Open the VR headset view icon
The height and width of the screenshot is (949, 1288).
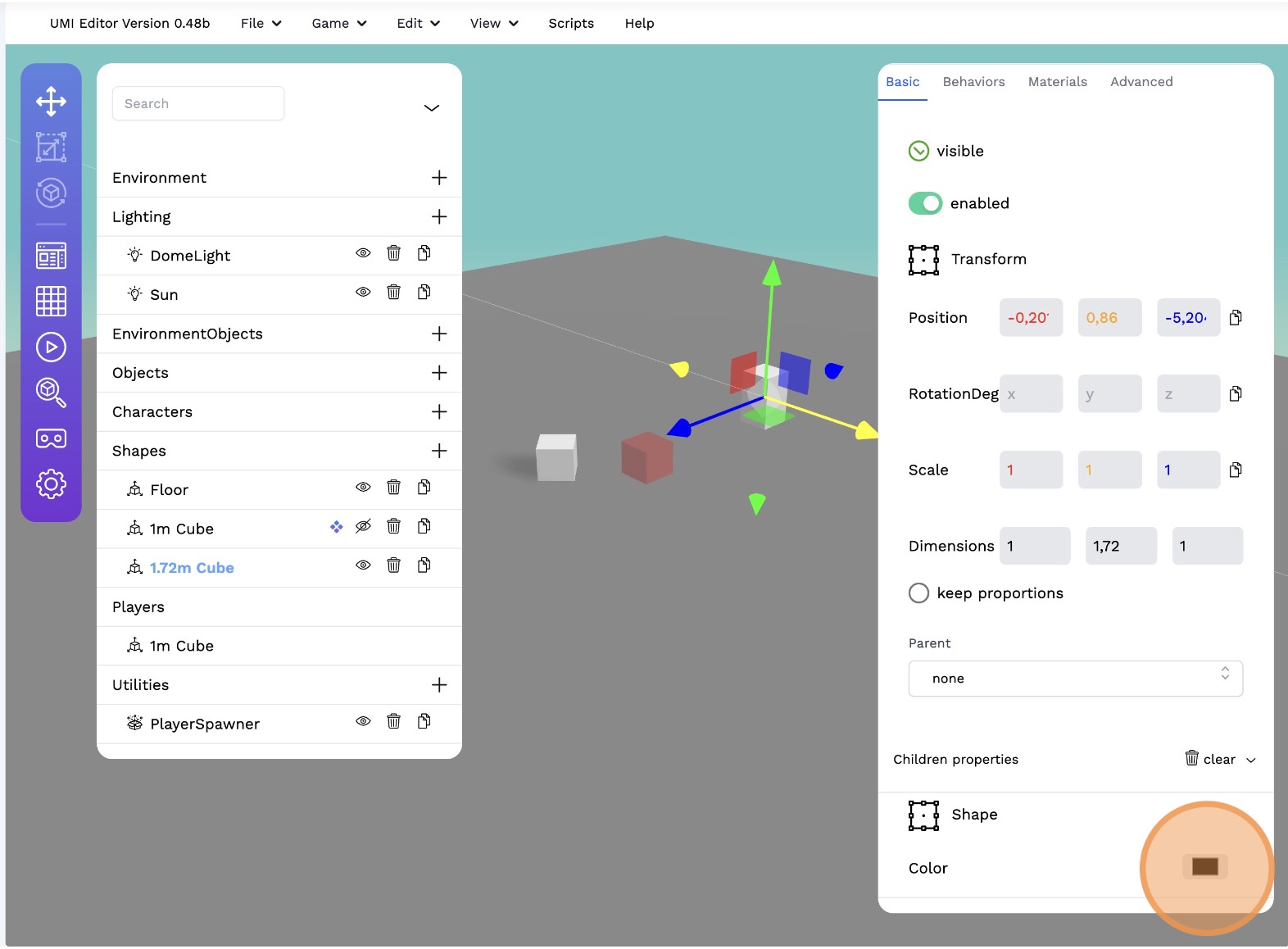click(51, 438)
